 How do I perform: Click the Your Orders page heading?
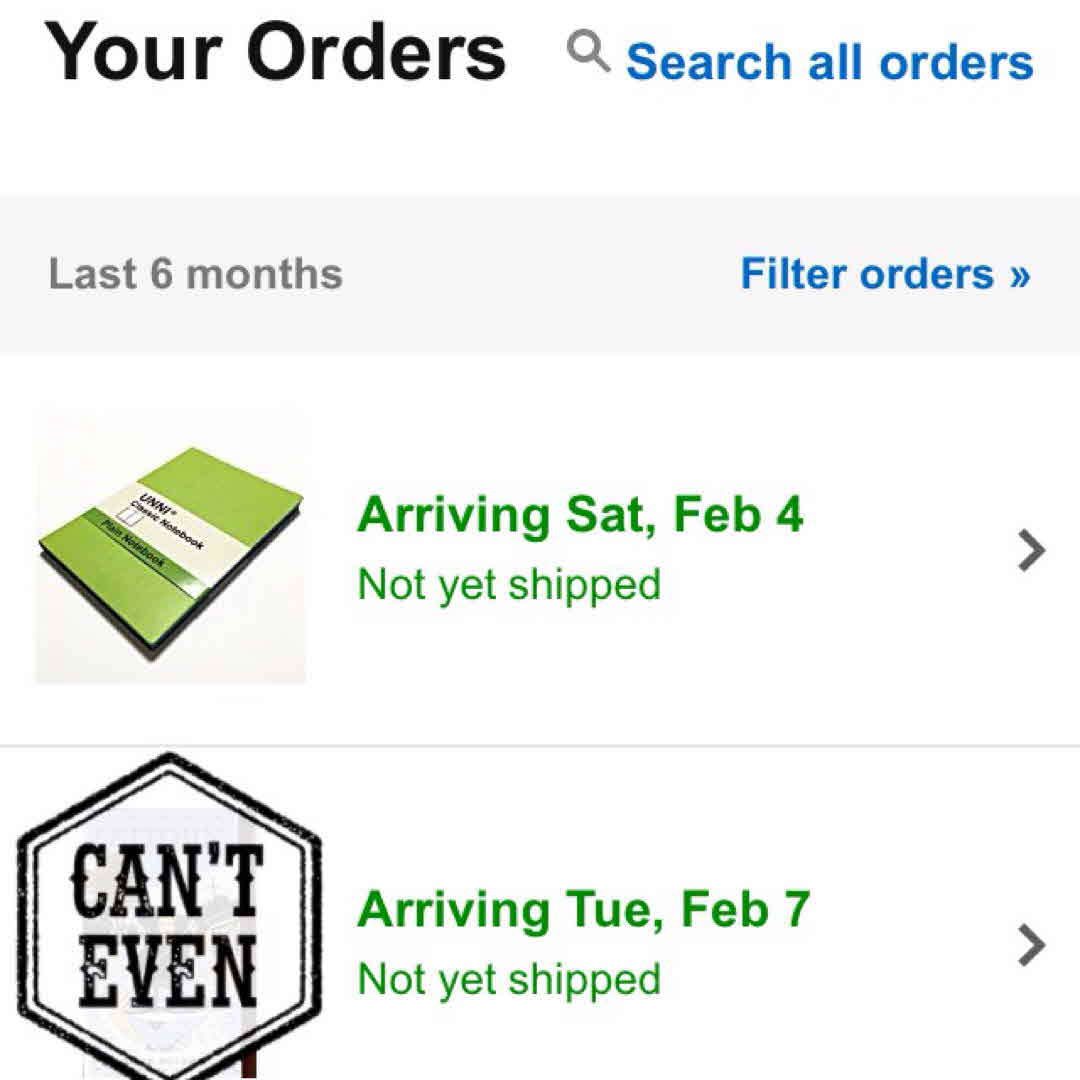tap(275, 52)
